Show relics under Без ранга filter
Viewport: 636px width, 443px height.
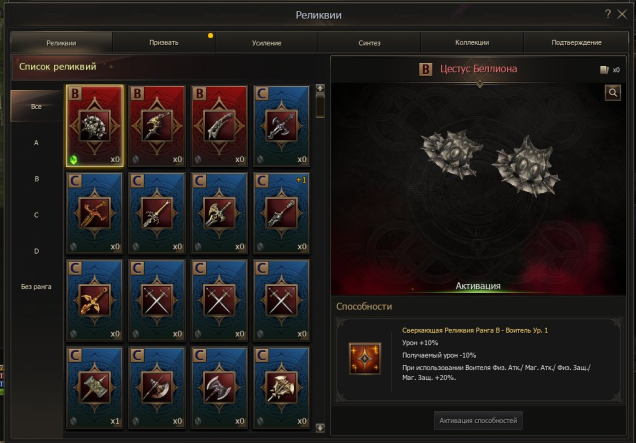tap(36, 286)
